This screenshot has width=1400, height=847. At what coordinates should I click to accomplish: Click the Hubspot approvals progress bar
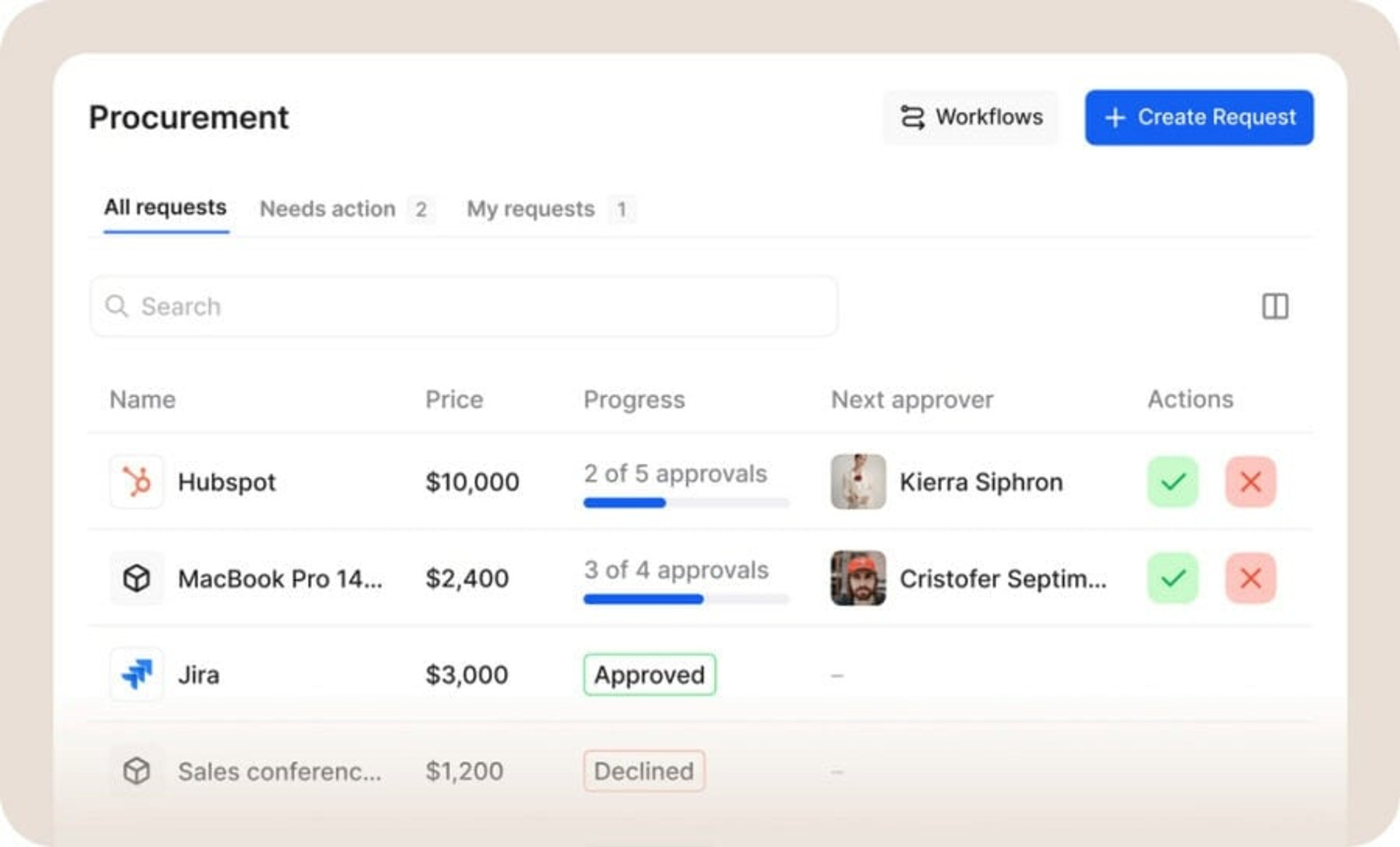(x=686, y=503)
